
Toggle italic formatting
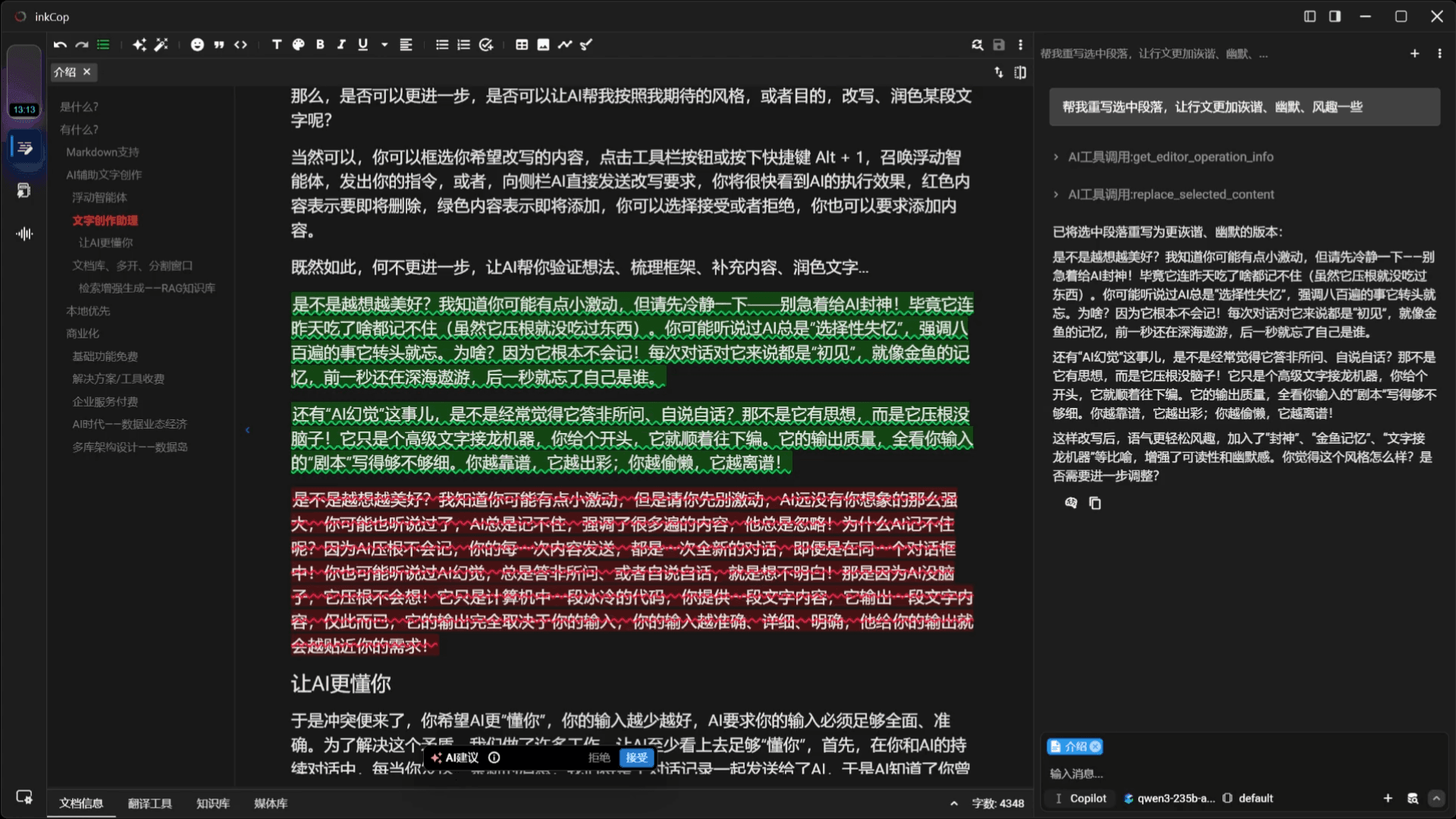tap(341, 45)
